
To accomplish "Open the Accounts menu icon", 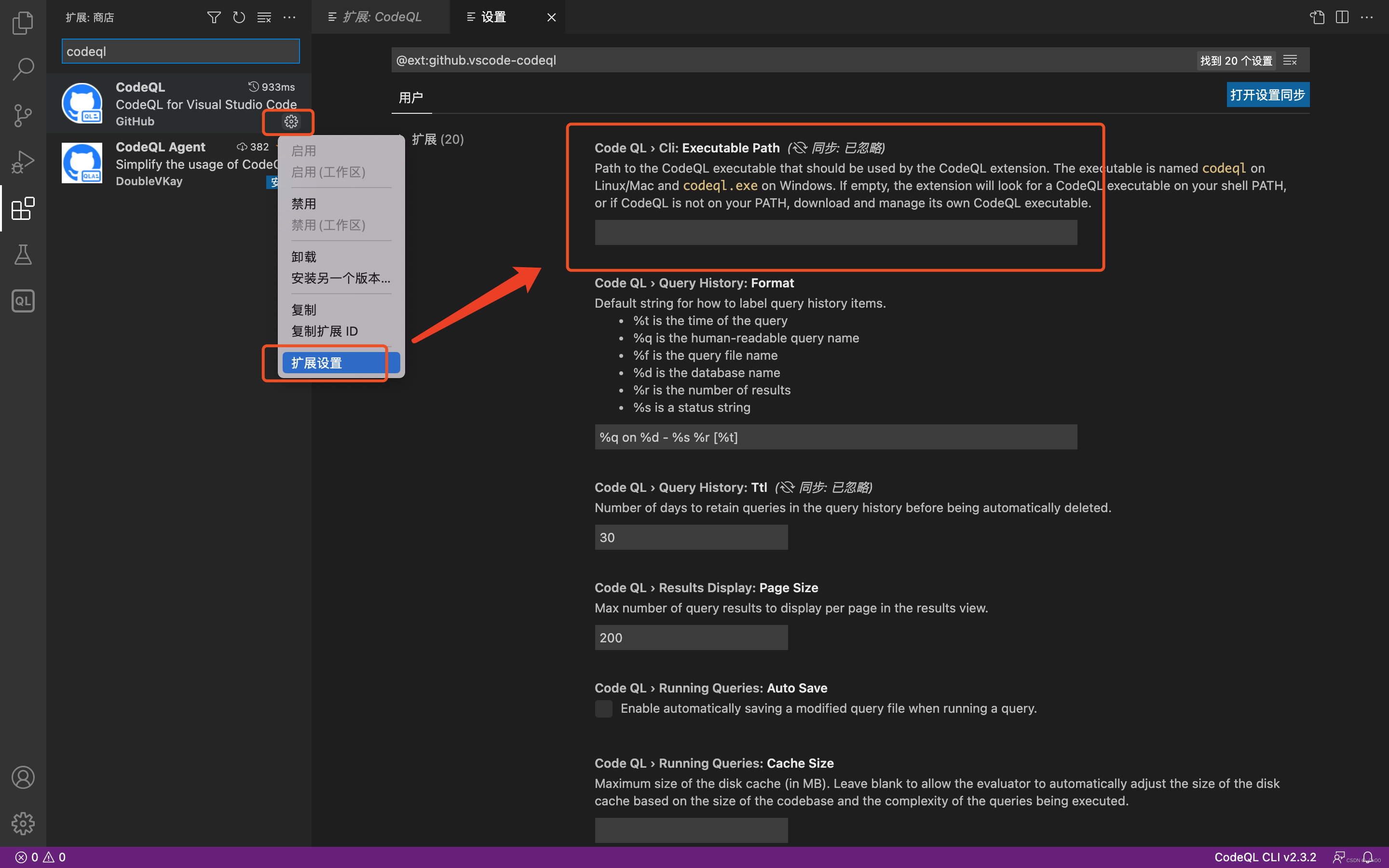I will tap(23, 777).
